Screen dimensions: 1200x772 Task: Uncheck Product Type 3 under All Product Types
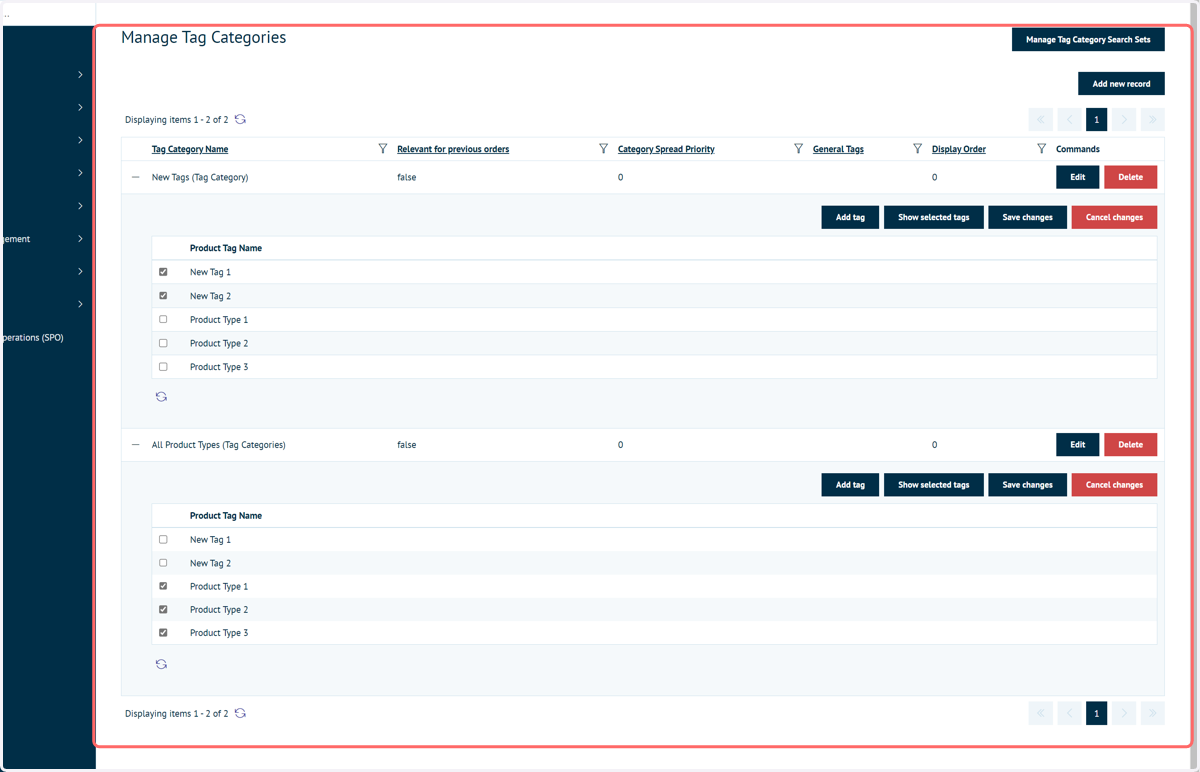click(163, 633)
